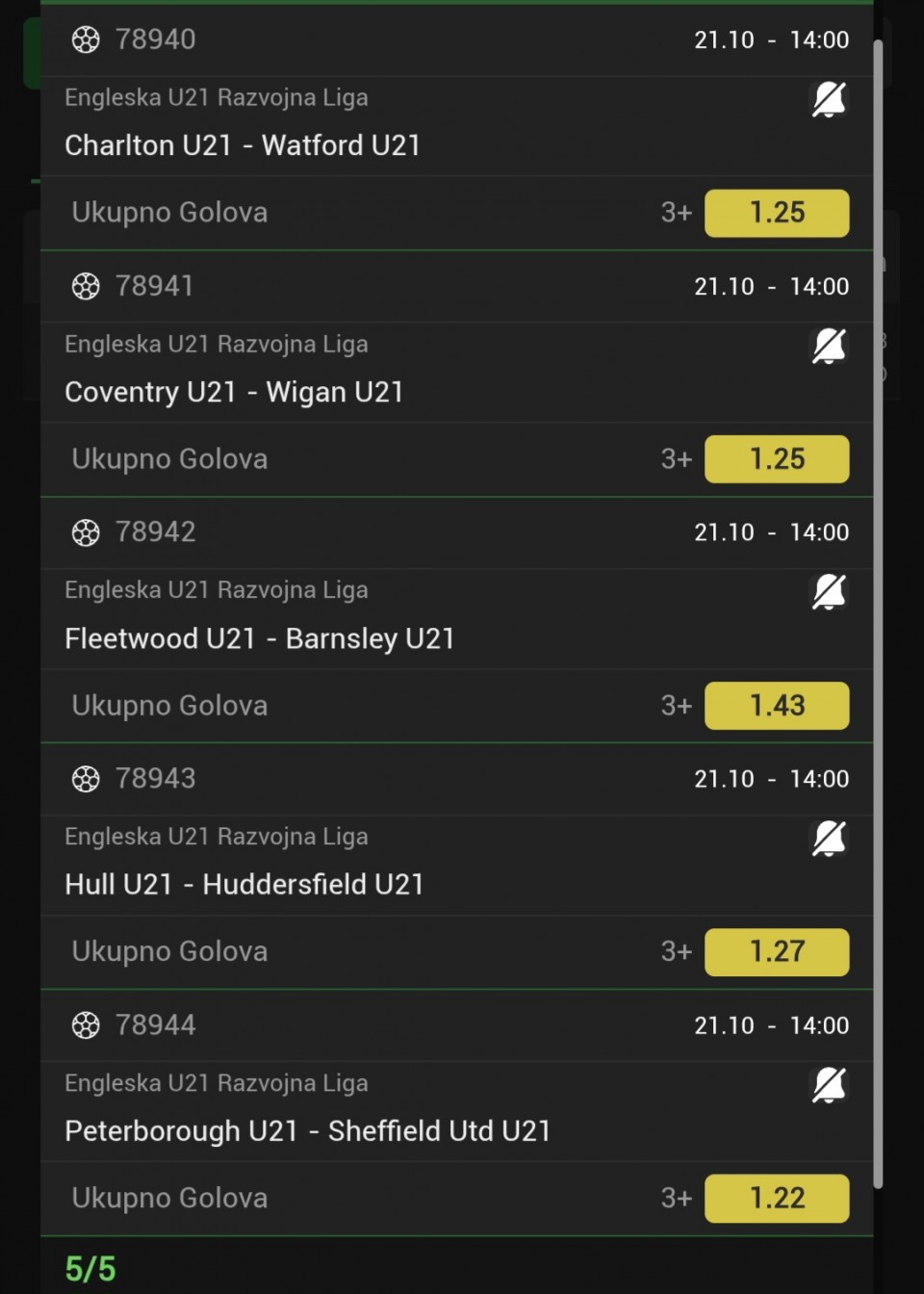This screenshot has height=1294, width=924.
Task: Open Peterborough U21 - Sheffield Utd U21 match
Action: coord(308,1131)
